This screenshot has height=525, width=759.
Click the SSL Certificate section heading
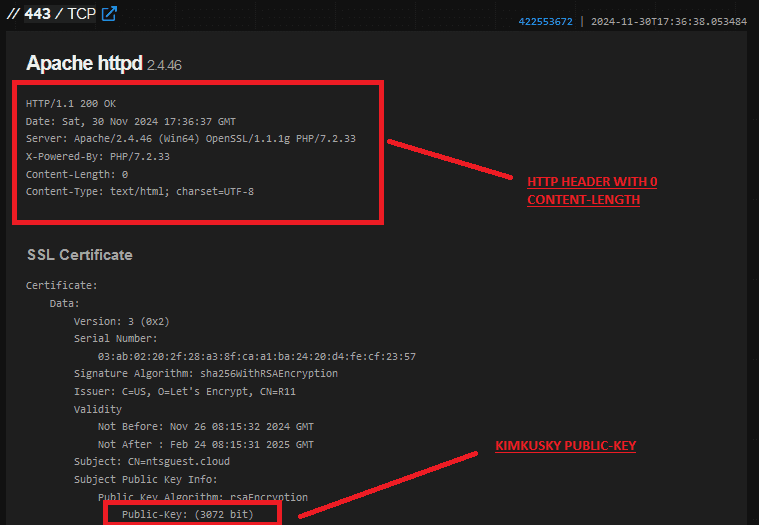80,255
